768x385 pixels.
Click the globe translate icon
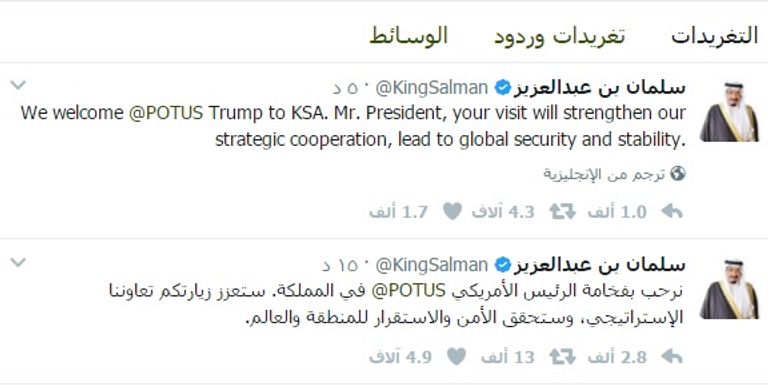(x=677, y=173)
